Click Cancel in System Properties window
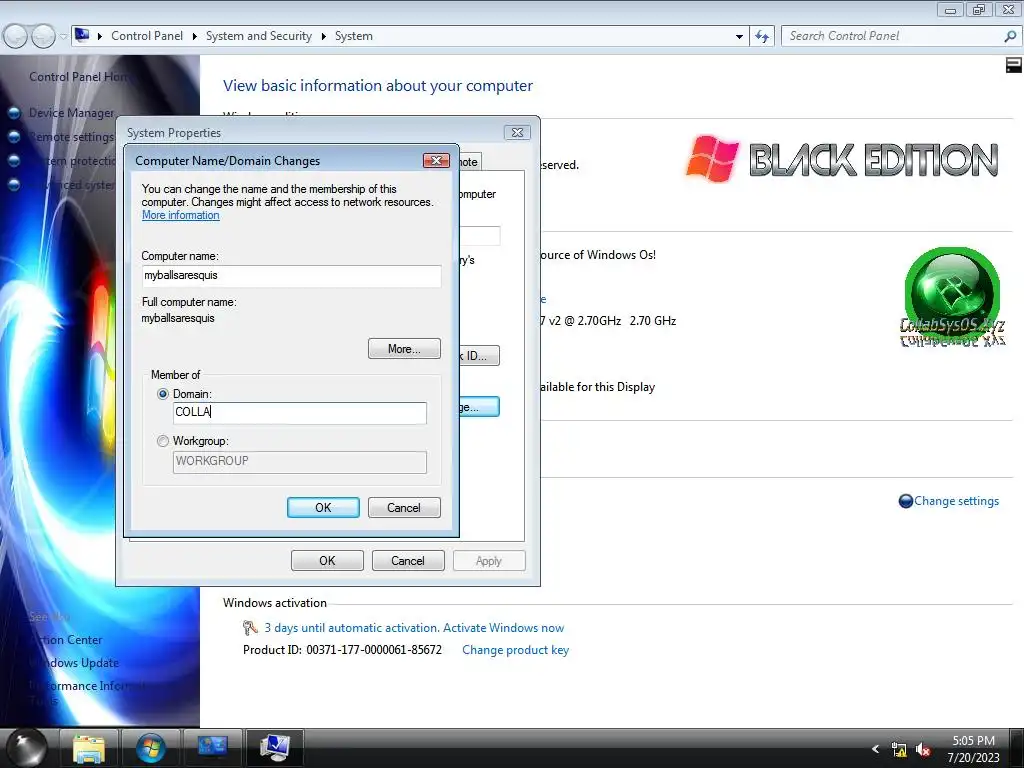The image size is (1024, 768). pyautogui.click(x=408, y=560)
